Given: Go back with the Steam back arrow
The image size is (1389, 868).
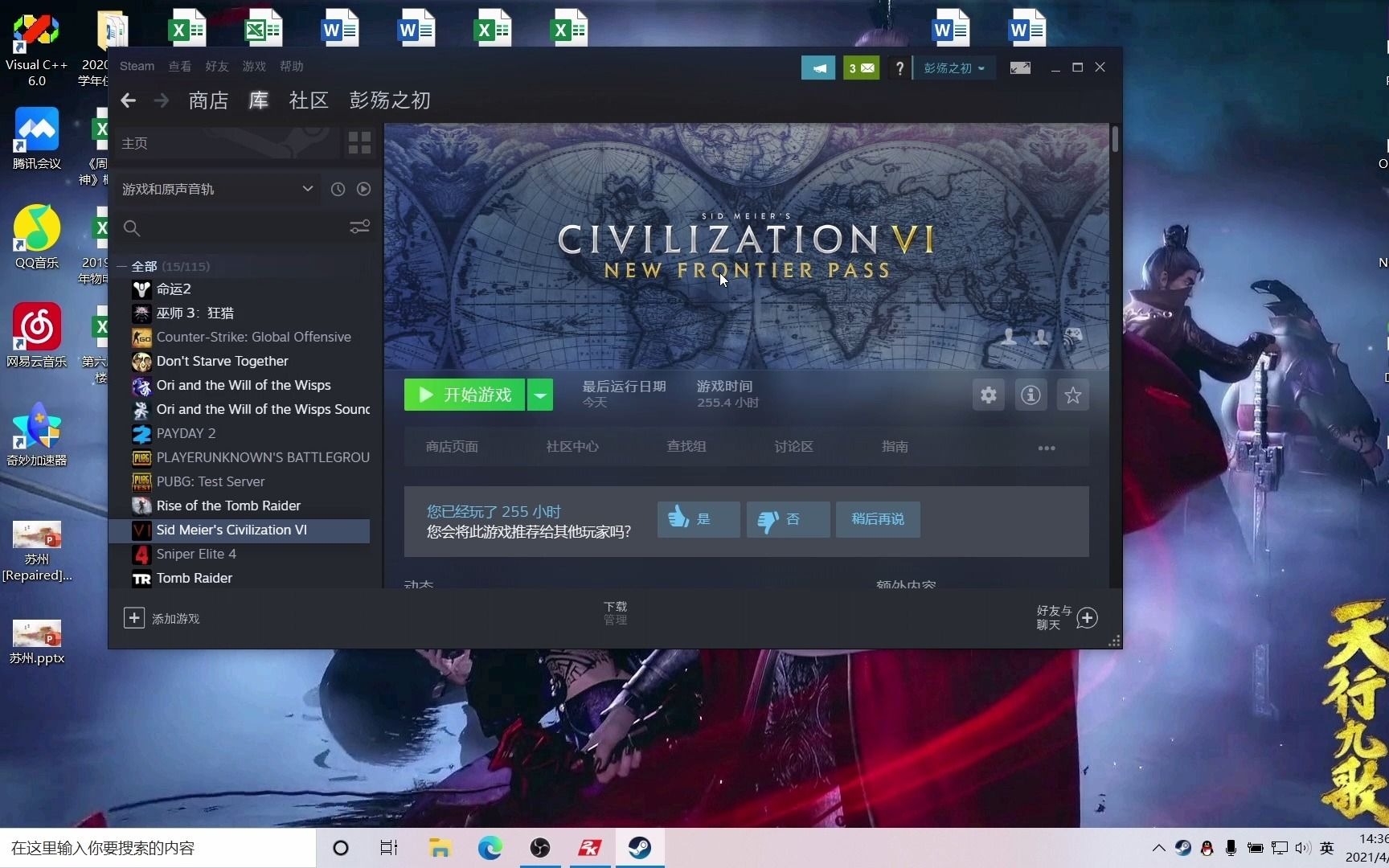Looking at the screenshot, I should (128, 100).
